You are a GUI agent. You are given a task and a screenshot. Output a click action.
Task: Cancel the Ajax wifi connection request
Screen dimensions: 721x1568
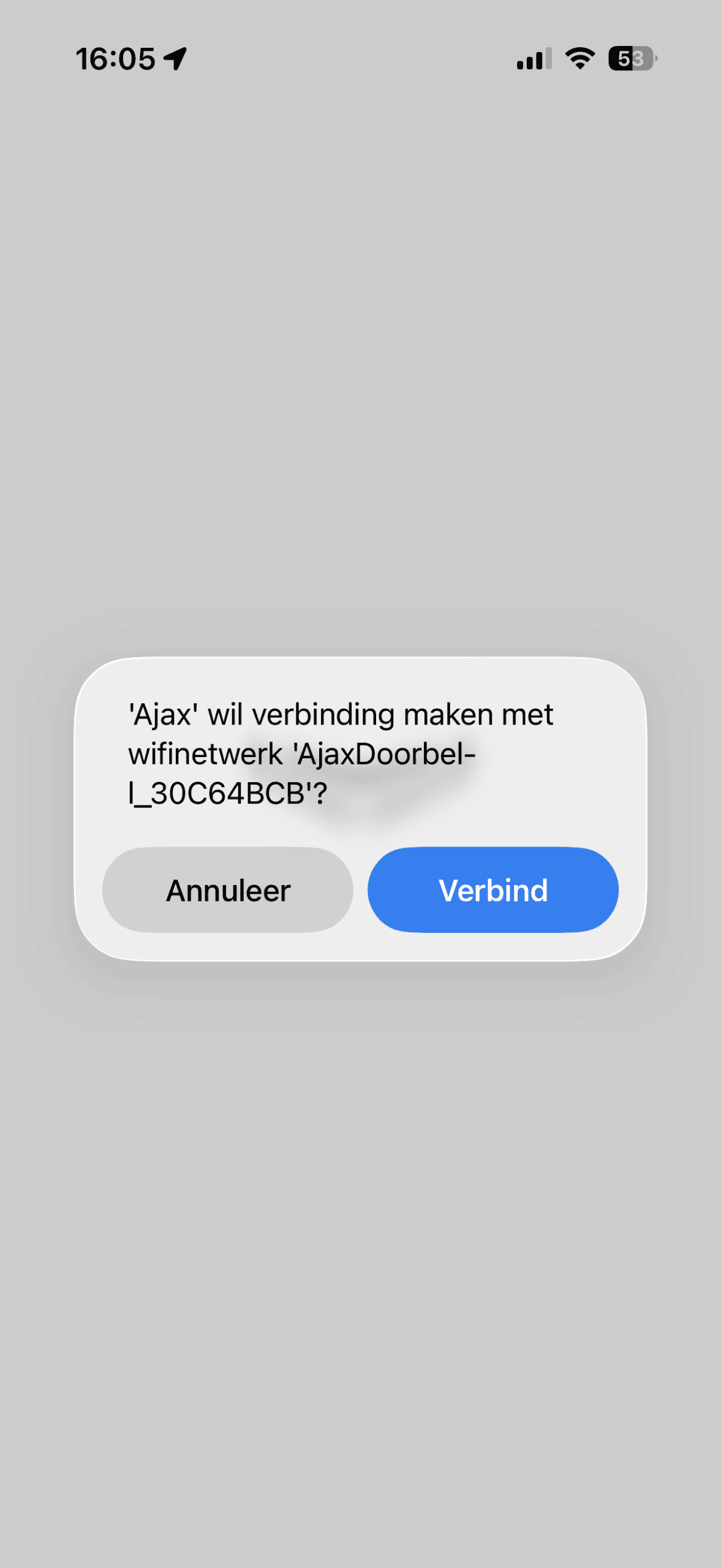228,889
